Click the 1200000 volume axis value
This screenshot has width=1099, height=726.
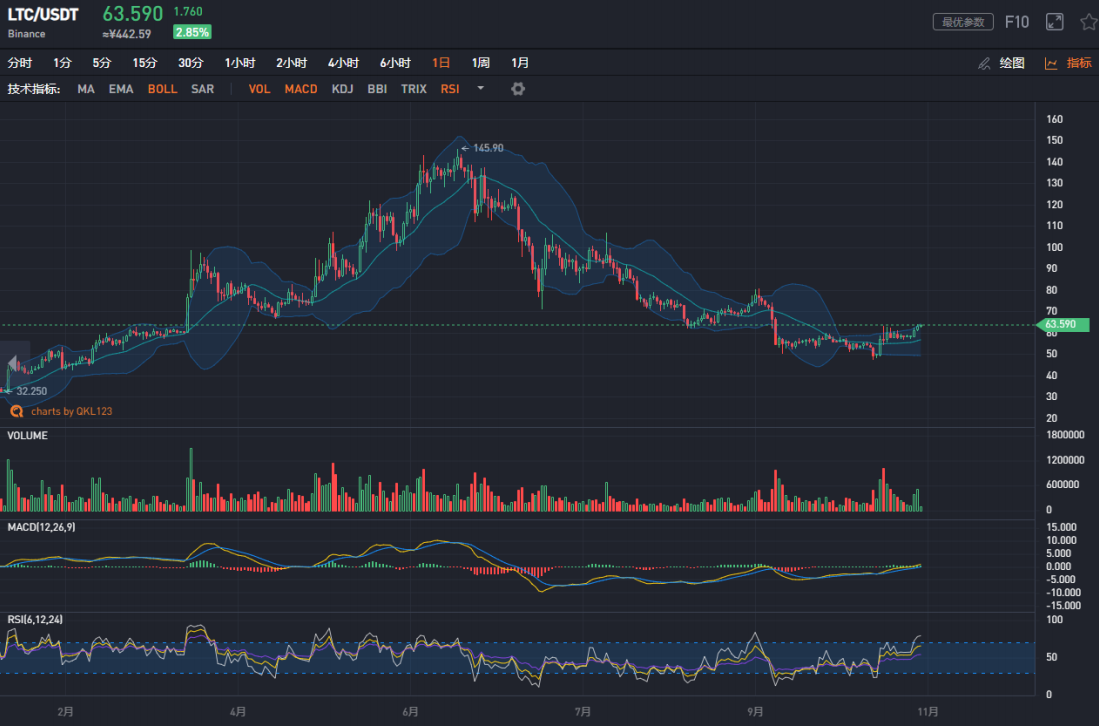(x=1065, y=460)
